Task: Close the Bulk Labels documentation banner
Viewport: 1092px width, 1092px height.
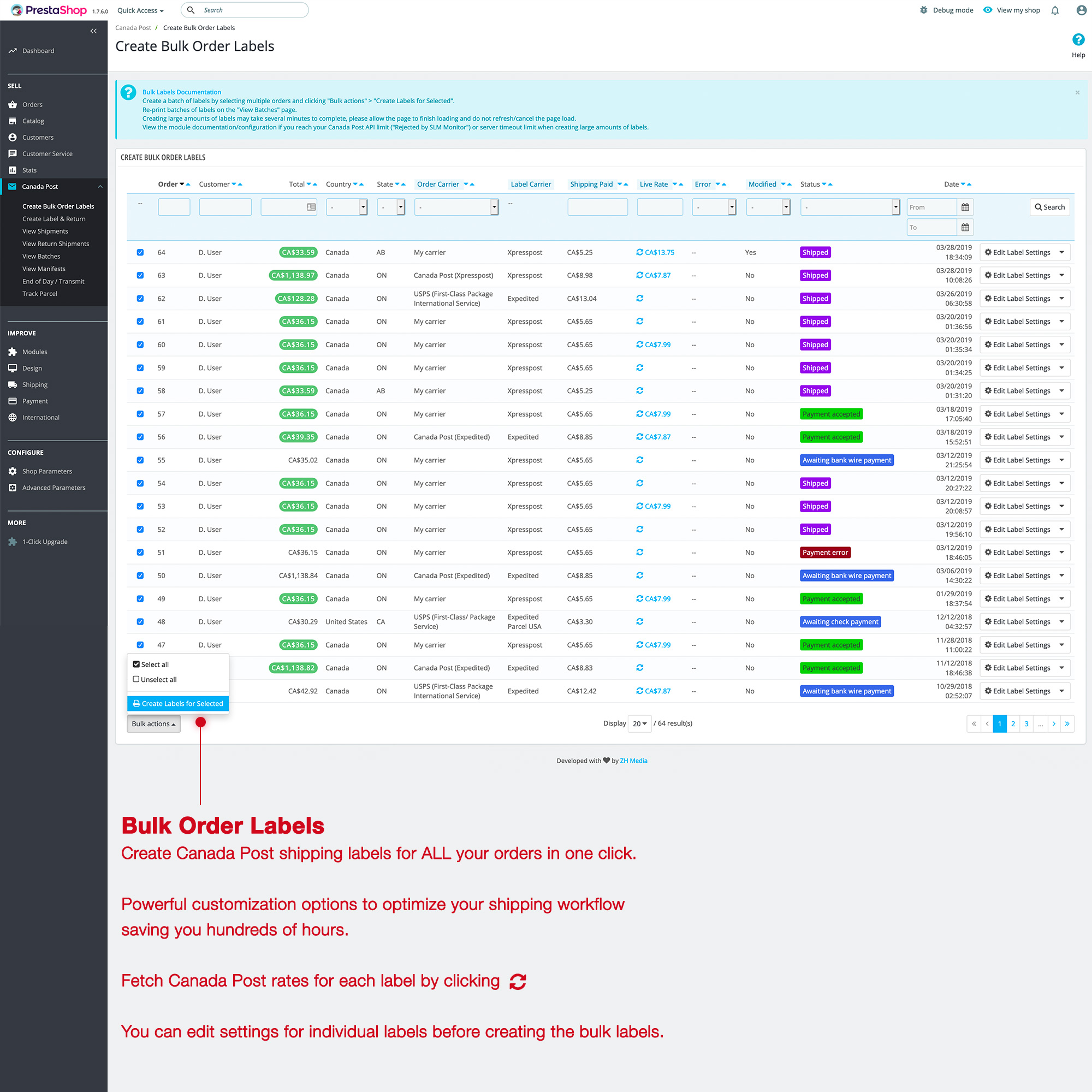Action: click(x=1077, y=93)
